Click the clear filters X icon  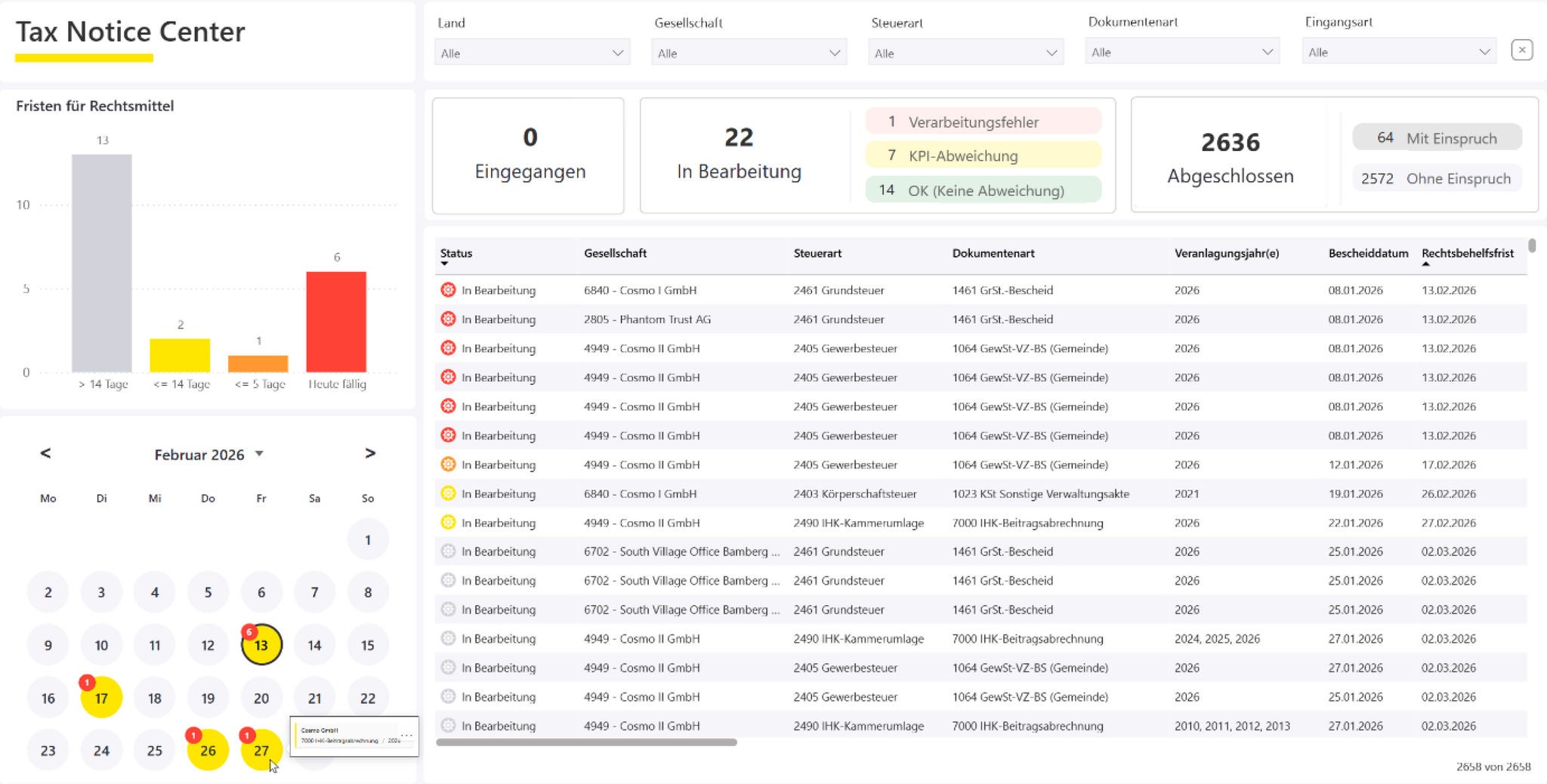click(x=1522, y=51)
